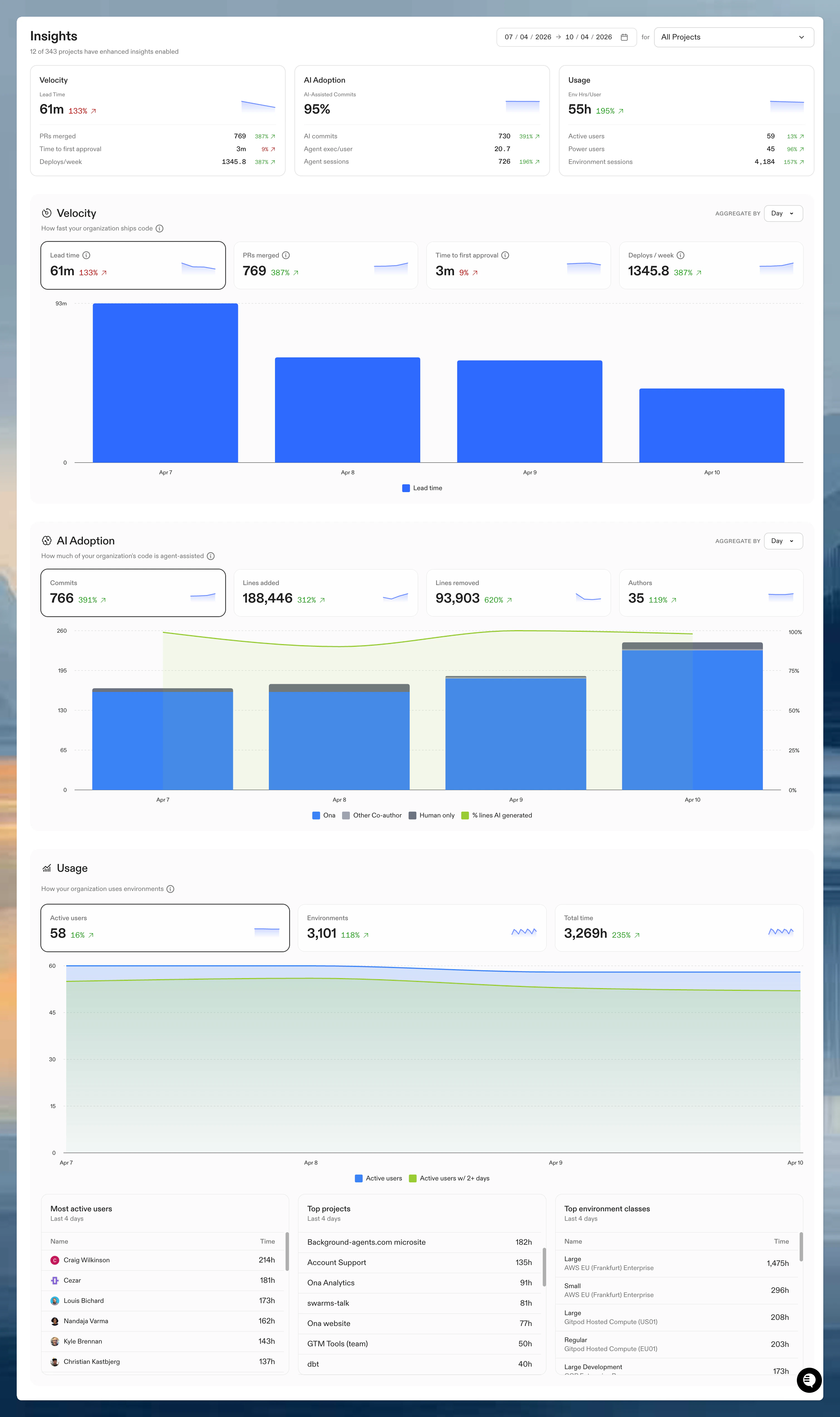Open Aggregate By dropdown in Velocity section
Viewport: 840px width, 1417px height.
[x=783, y=213]
